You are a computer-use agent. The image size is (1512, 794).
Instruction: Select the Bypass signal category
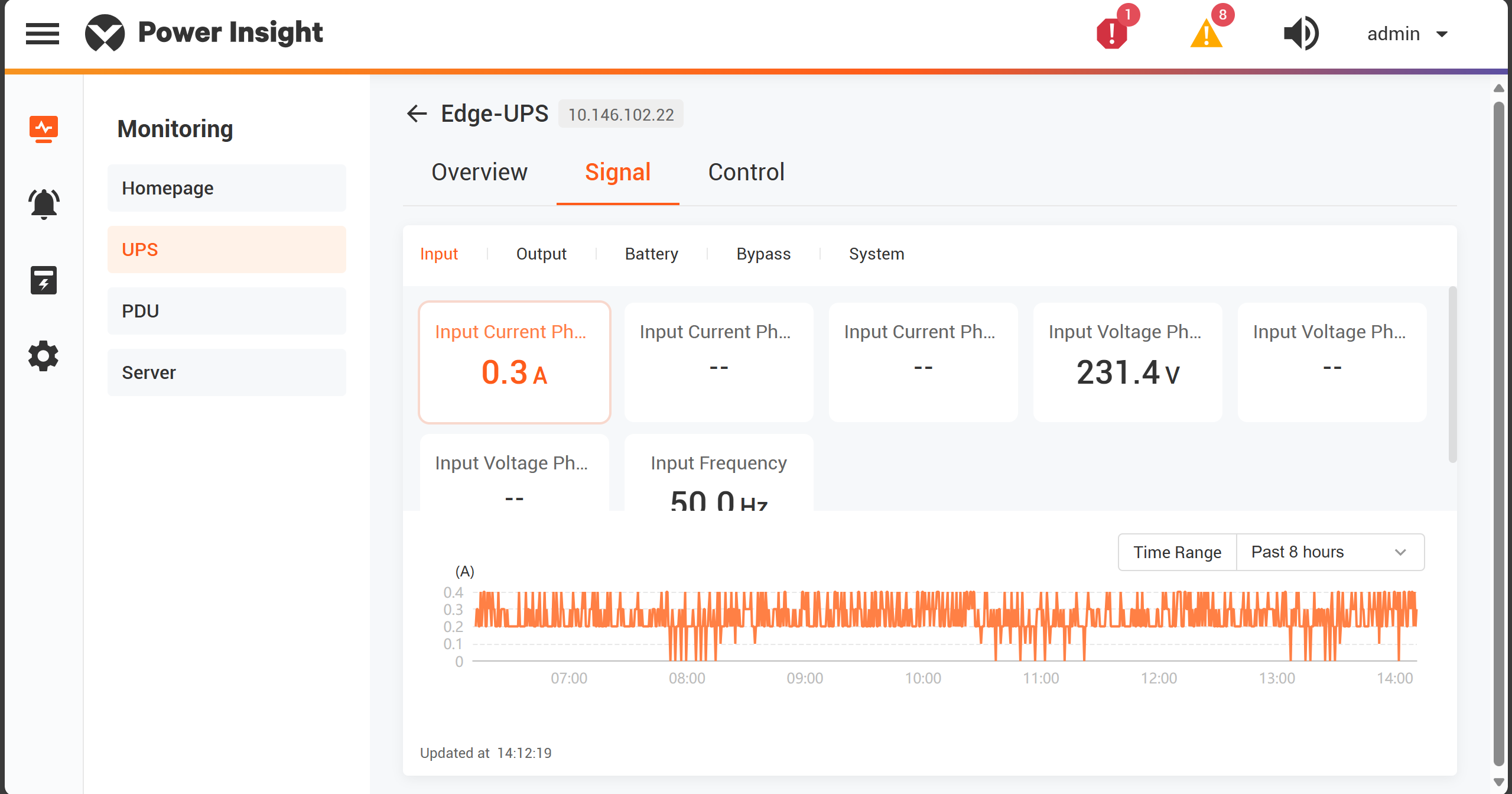[763, 254]
